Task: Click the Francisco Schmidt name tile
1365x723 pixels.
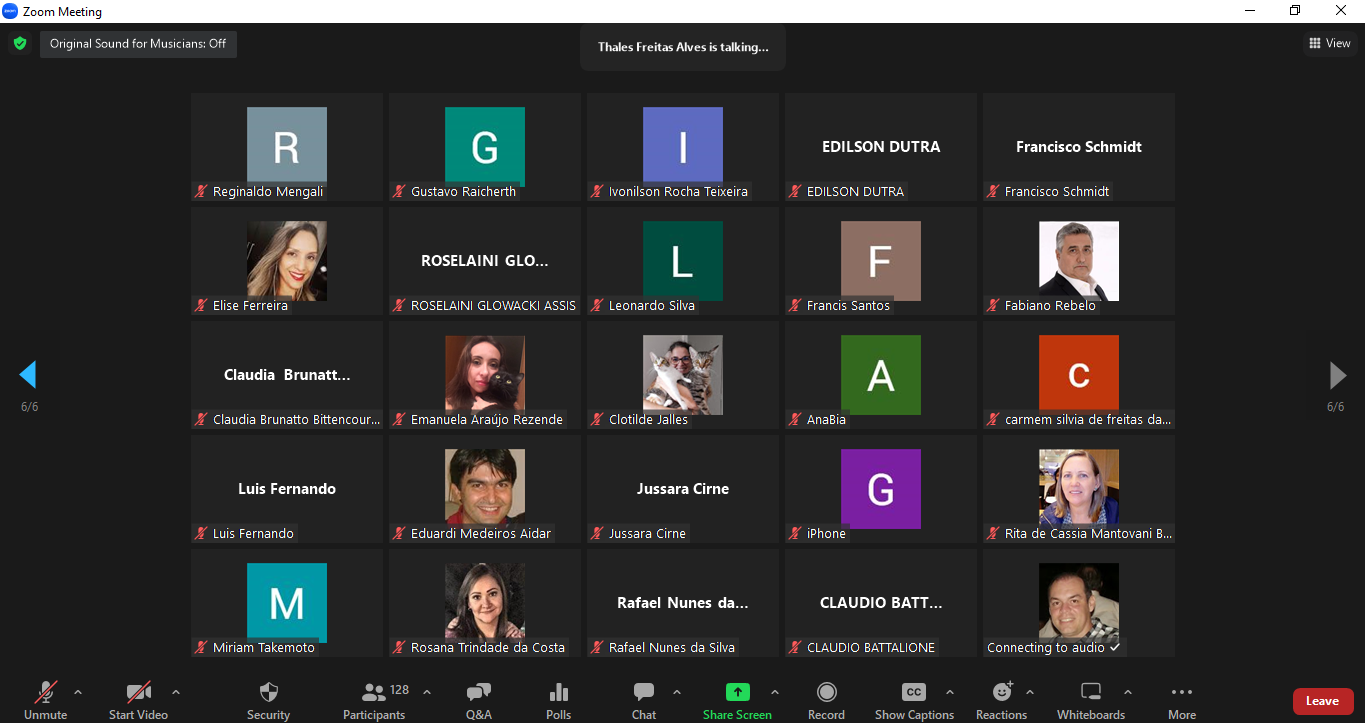Action: (x=1079, y=147)
